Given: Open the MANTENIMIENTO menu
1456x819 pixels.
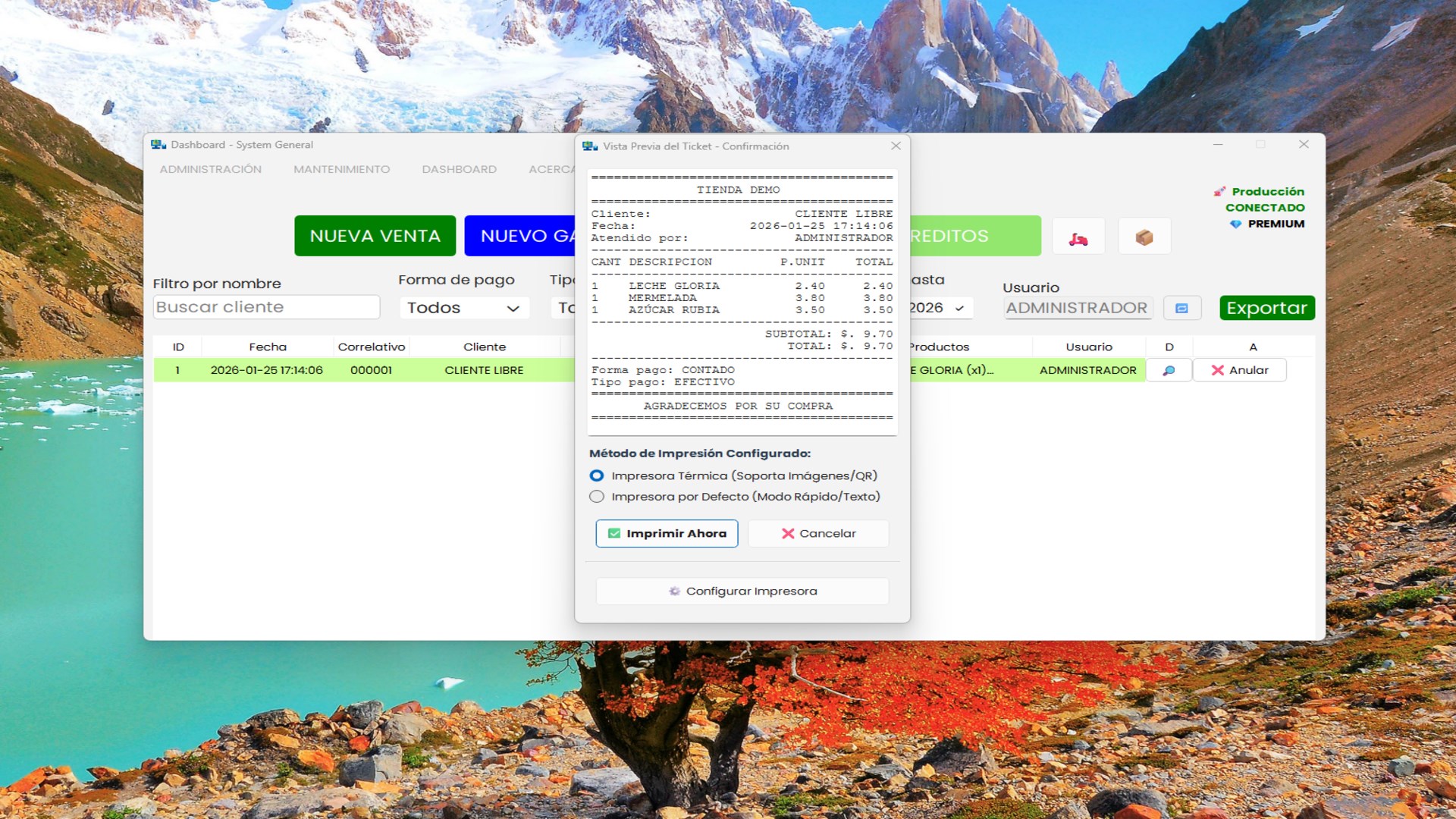Looking at the screenshot, I should click(x=341, y=169).
